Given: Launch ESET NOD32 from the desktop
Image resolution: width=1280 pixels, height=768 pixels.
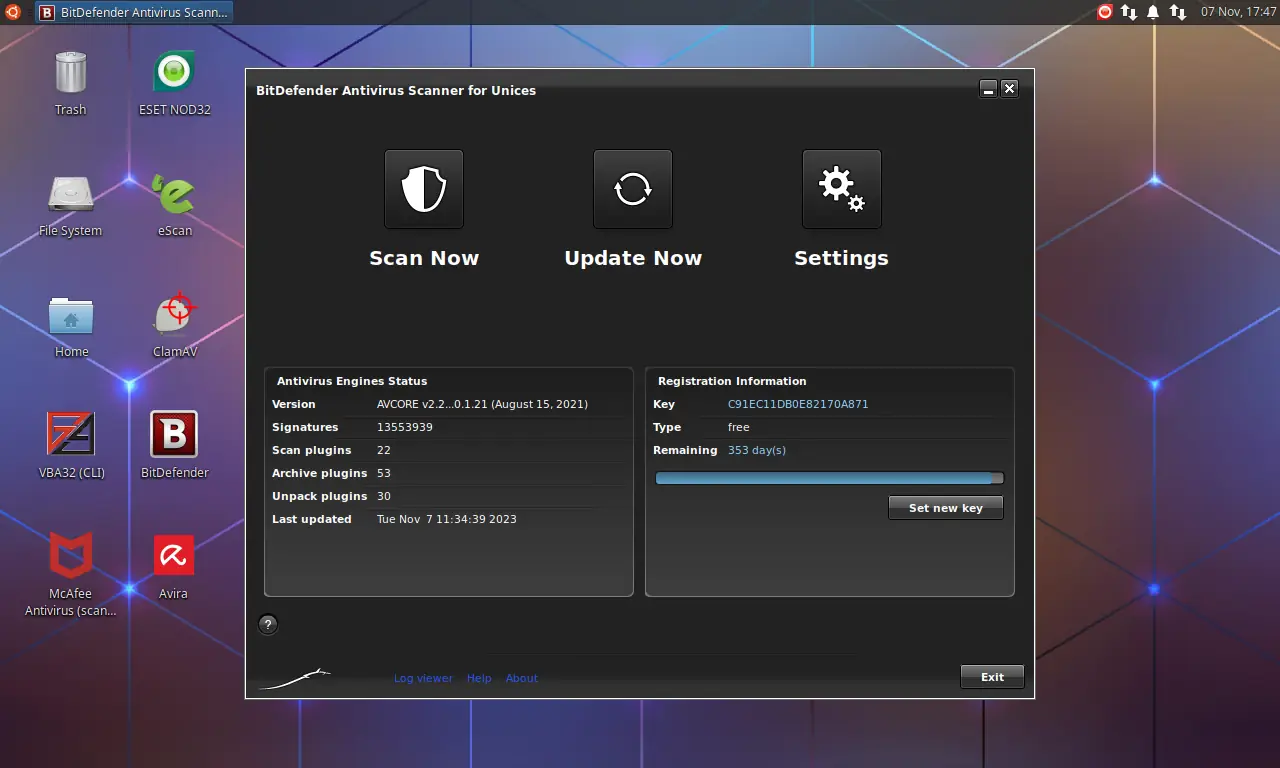Looking at the screenshot, I should click(175, 73).
